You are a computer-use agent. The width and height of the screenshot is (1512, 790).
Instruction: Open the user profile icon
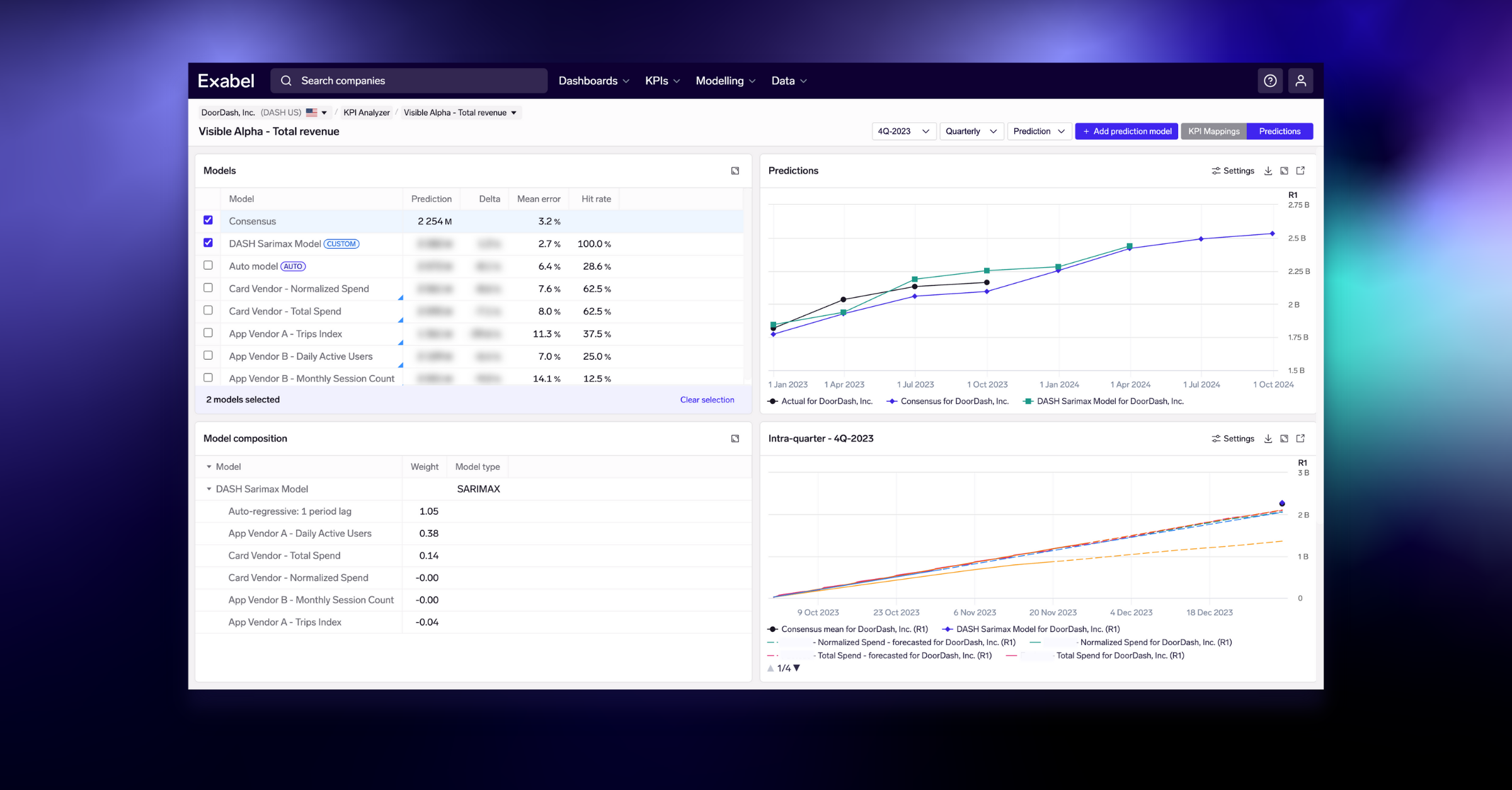click(x=1300, y=80)
